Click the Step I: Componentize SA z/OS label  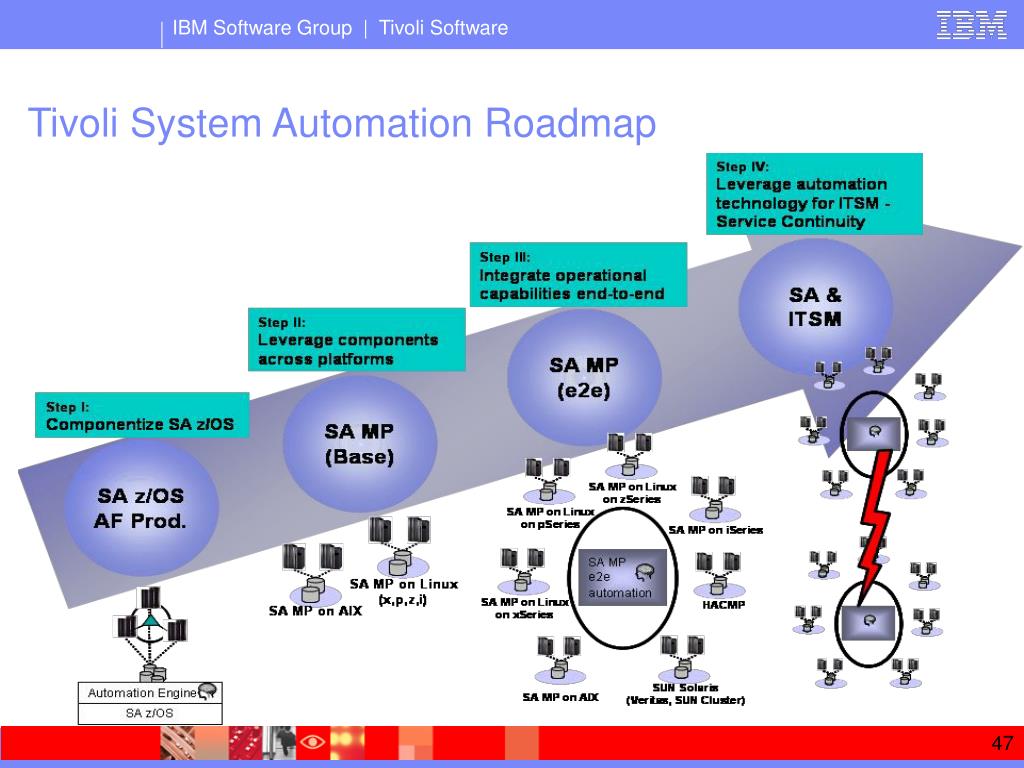142,415
